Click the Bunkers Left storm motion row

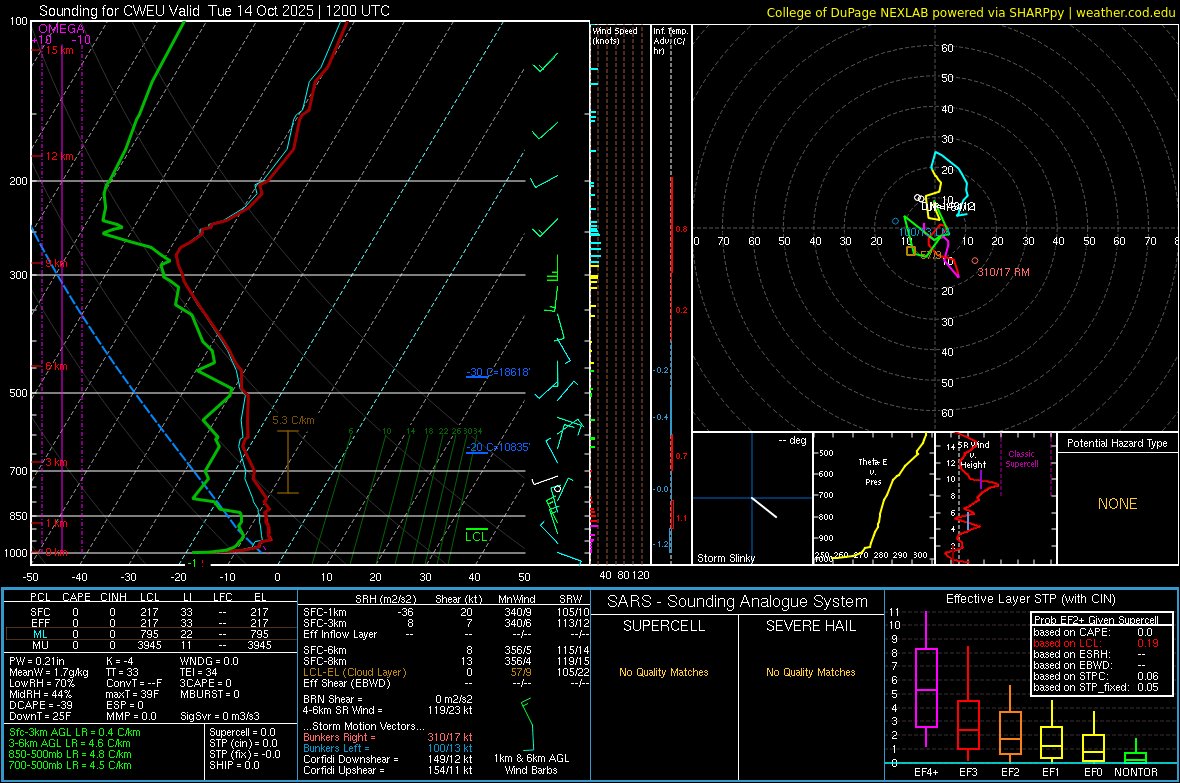[388, 748]
